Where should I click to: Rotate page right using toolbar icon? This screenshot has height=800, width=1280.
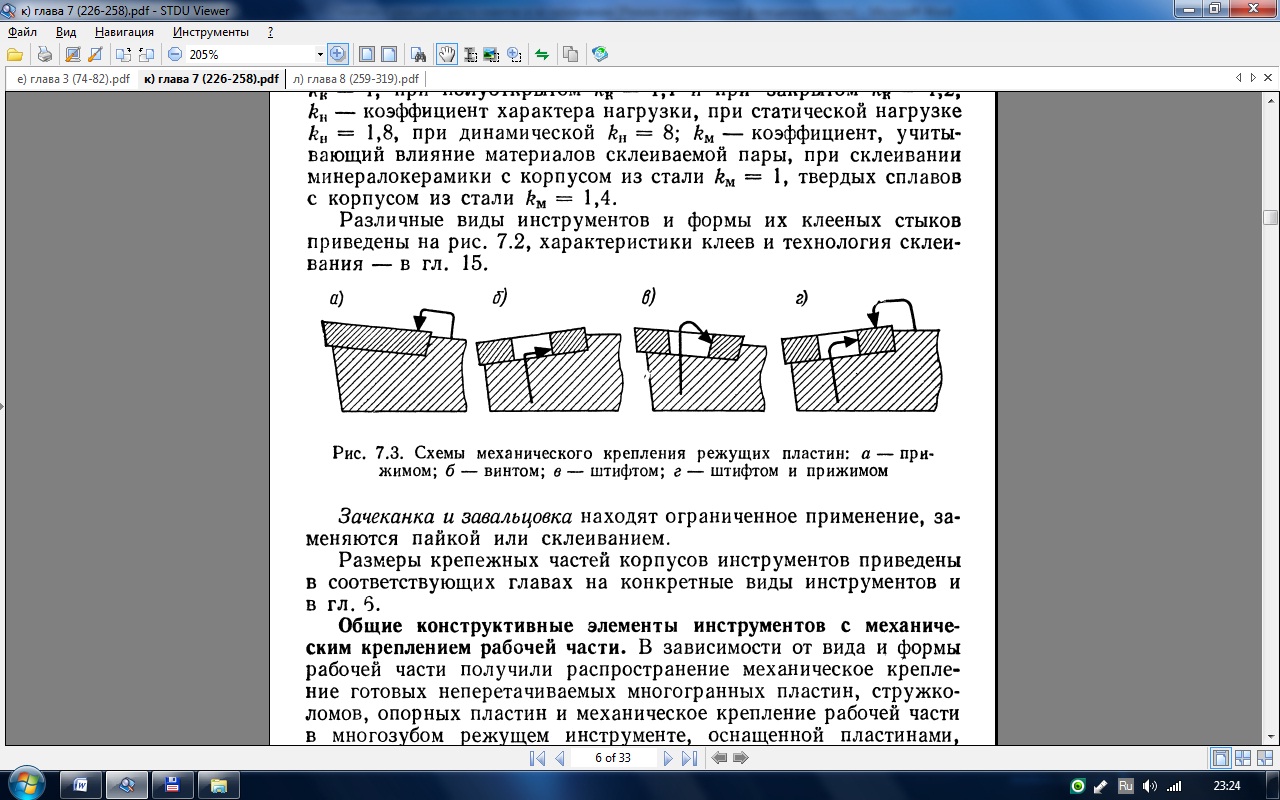147,54
